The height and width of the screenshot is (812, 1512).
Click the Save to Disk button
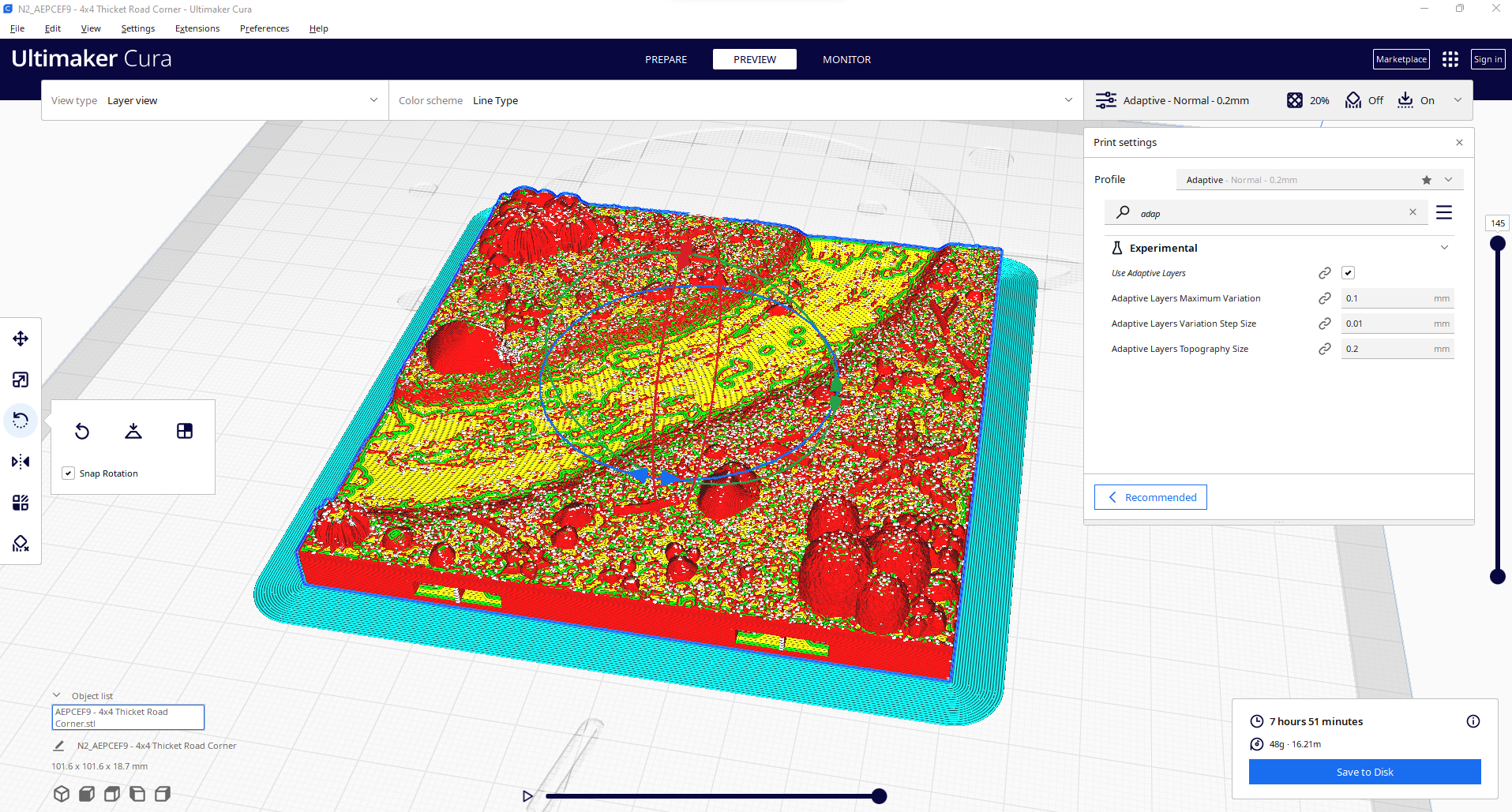pos(1364,772)
